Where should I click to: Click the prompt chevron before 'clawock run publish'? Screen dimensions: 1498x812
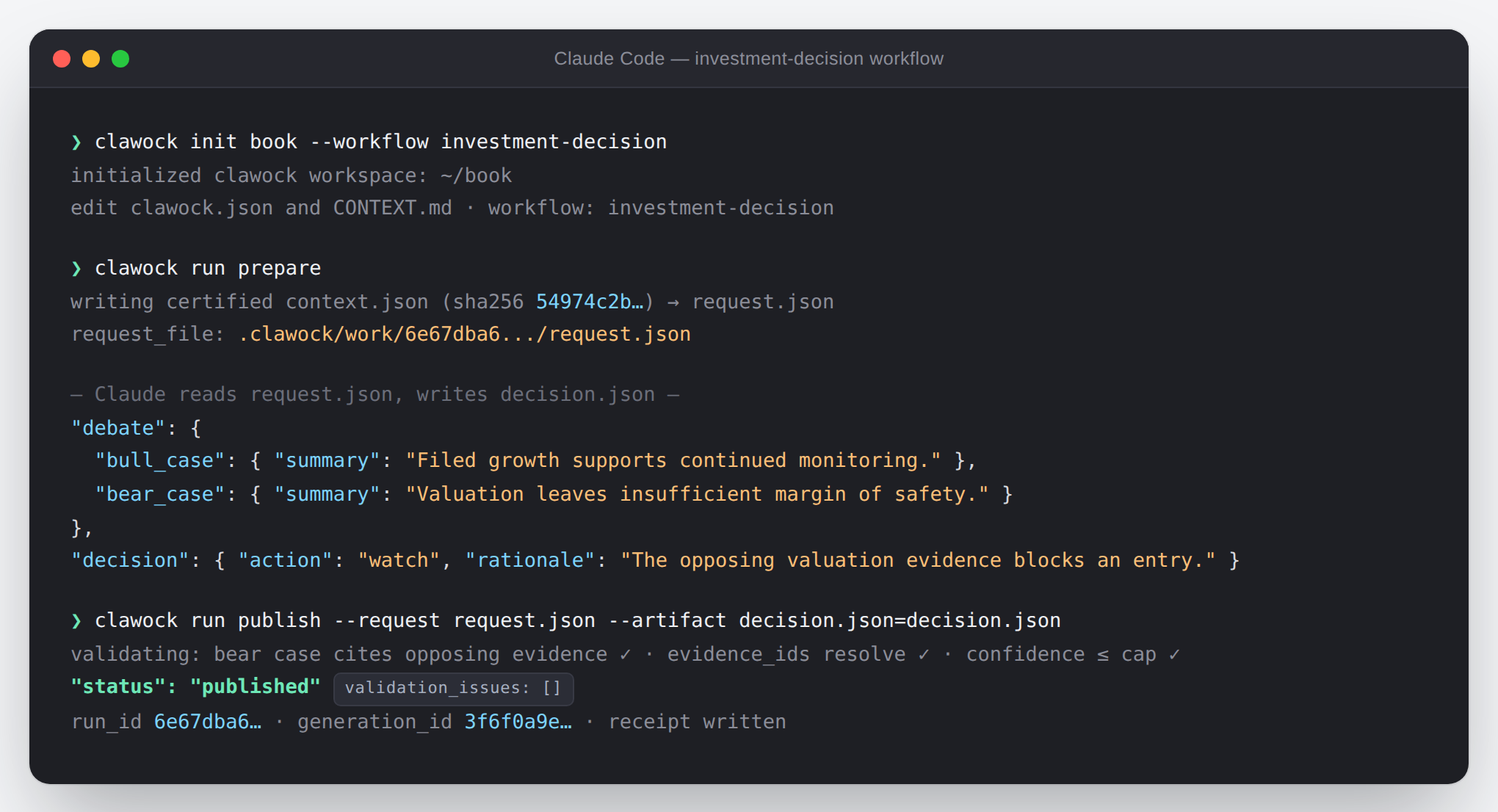[x=76, y=621]
